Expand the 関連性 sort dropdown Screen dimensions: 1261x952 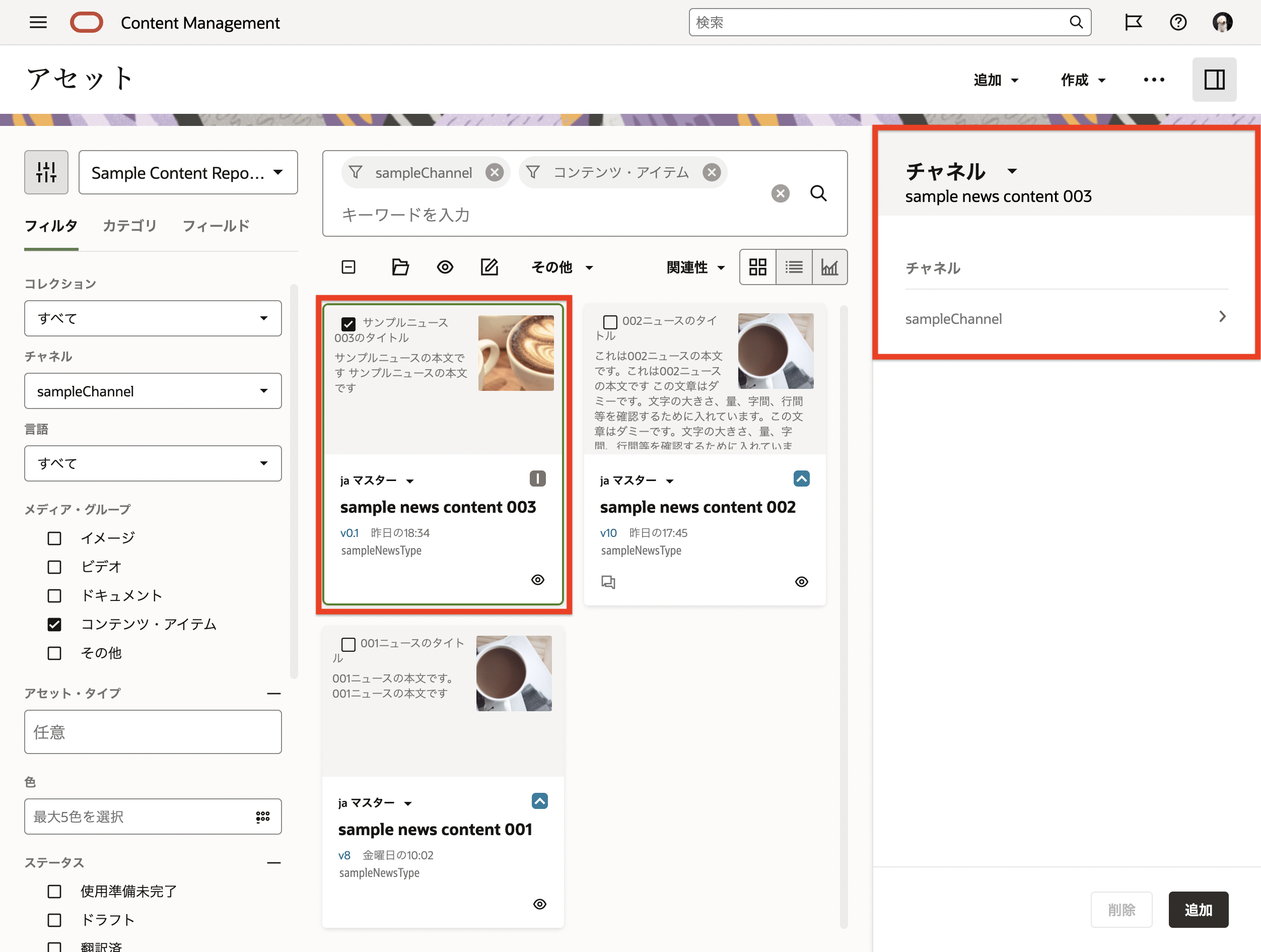coord(695,267)
